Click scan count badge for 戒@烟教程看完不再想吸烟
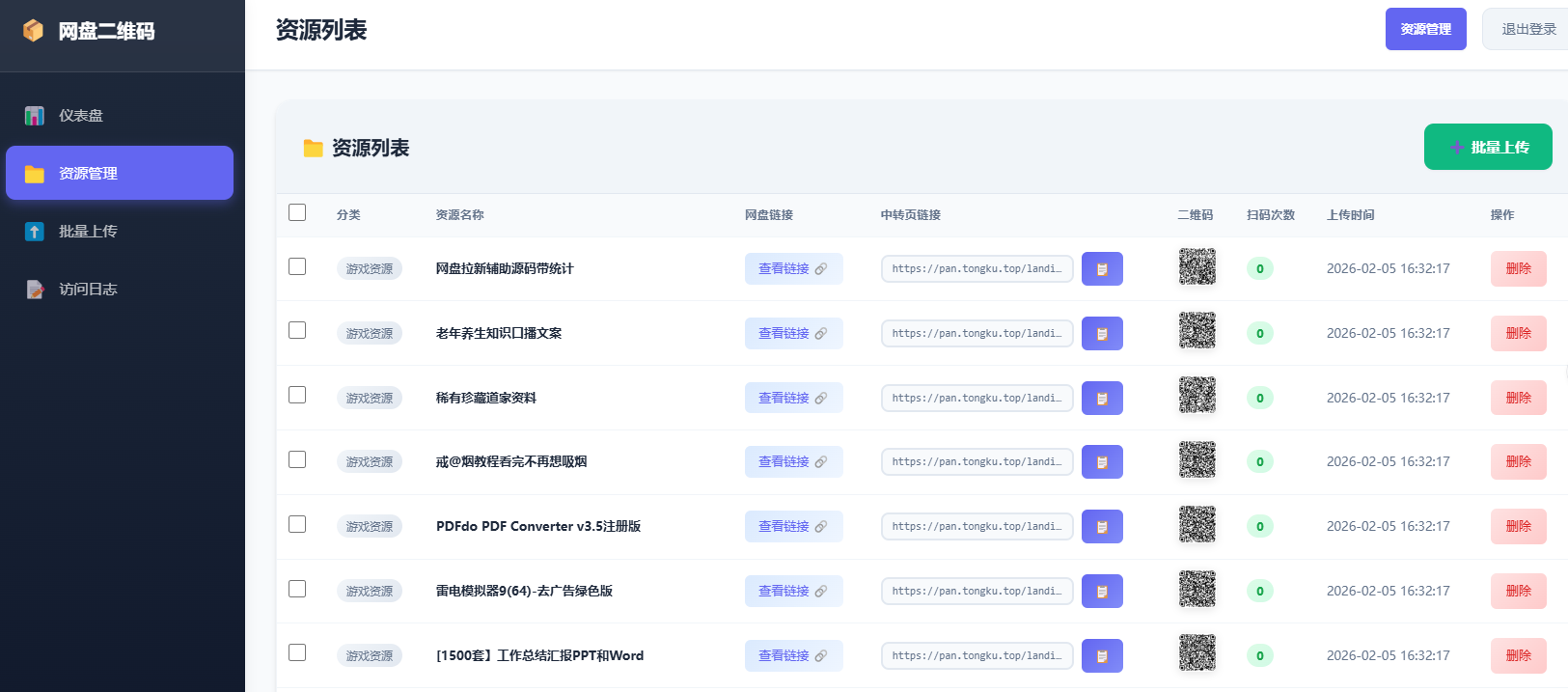The image size is (1568, 692). (1260, 461)
